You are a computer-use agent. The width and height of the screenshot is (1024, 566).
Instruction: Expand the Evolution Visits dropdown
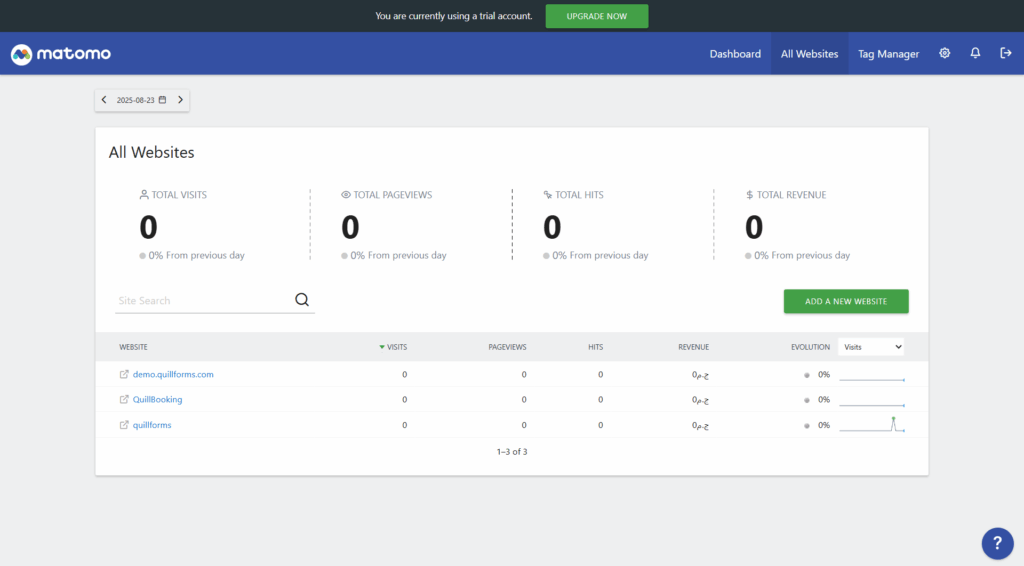pyautogui.click(x=871, y=347)
